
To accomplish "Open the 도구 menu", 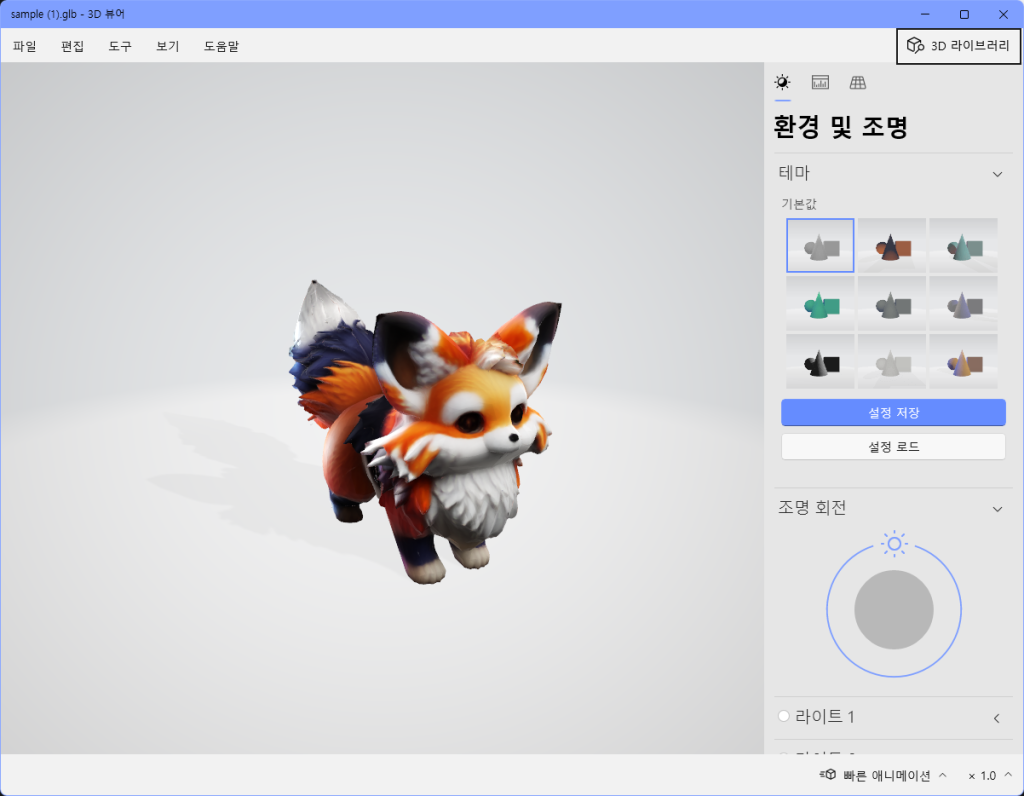I will tap(120, 46).
